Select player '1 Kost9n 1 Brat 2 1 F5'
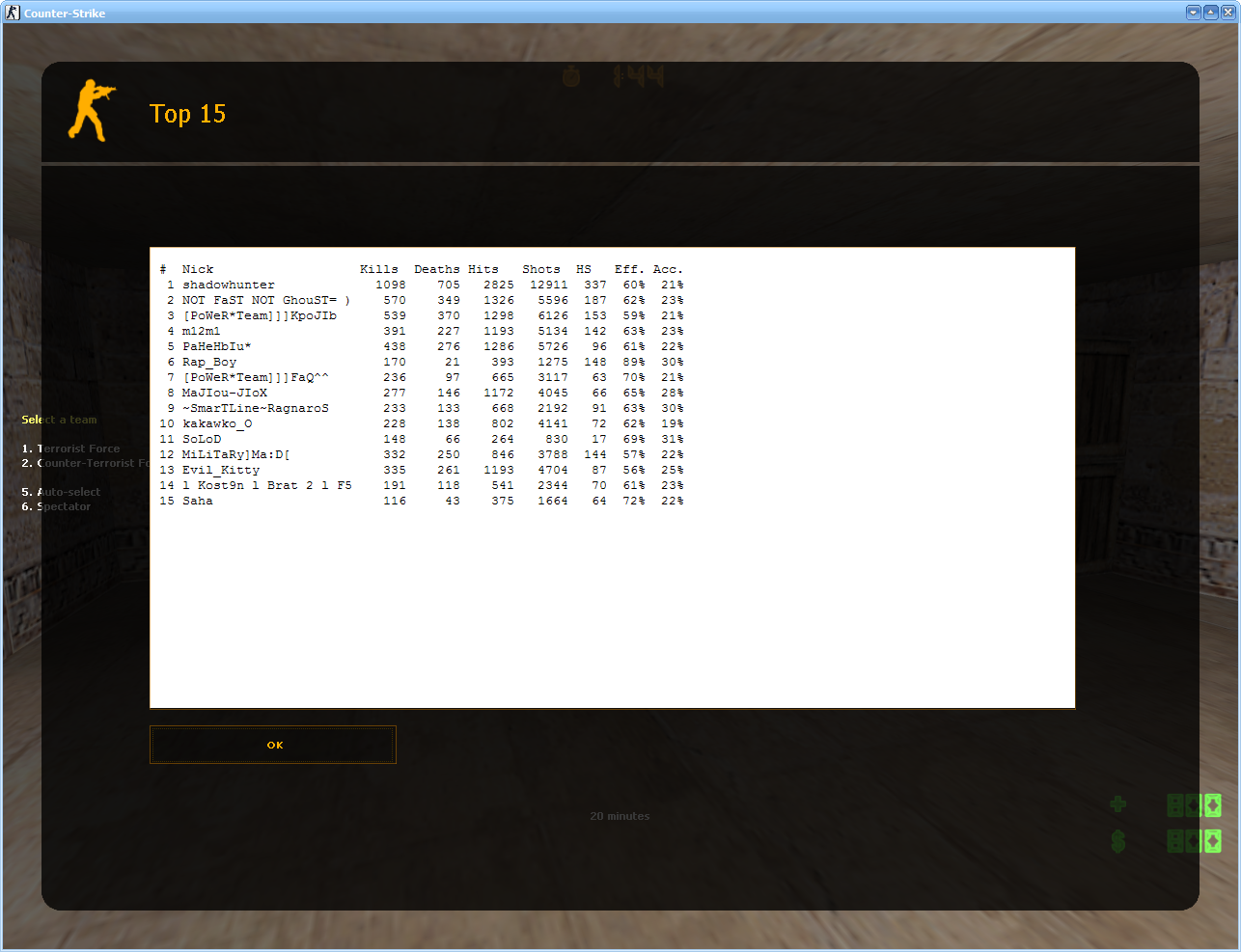 tap(267, 485)
